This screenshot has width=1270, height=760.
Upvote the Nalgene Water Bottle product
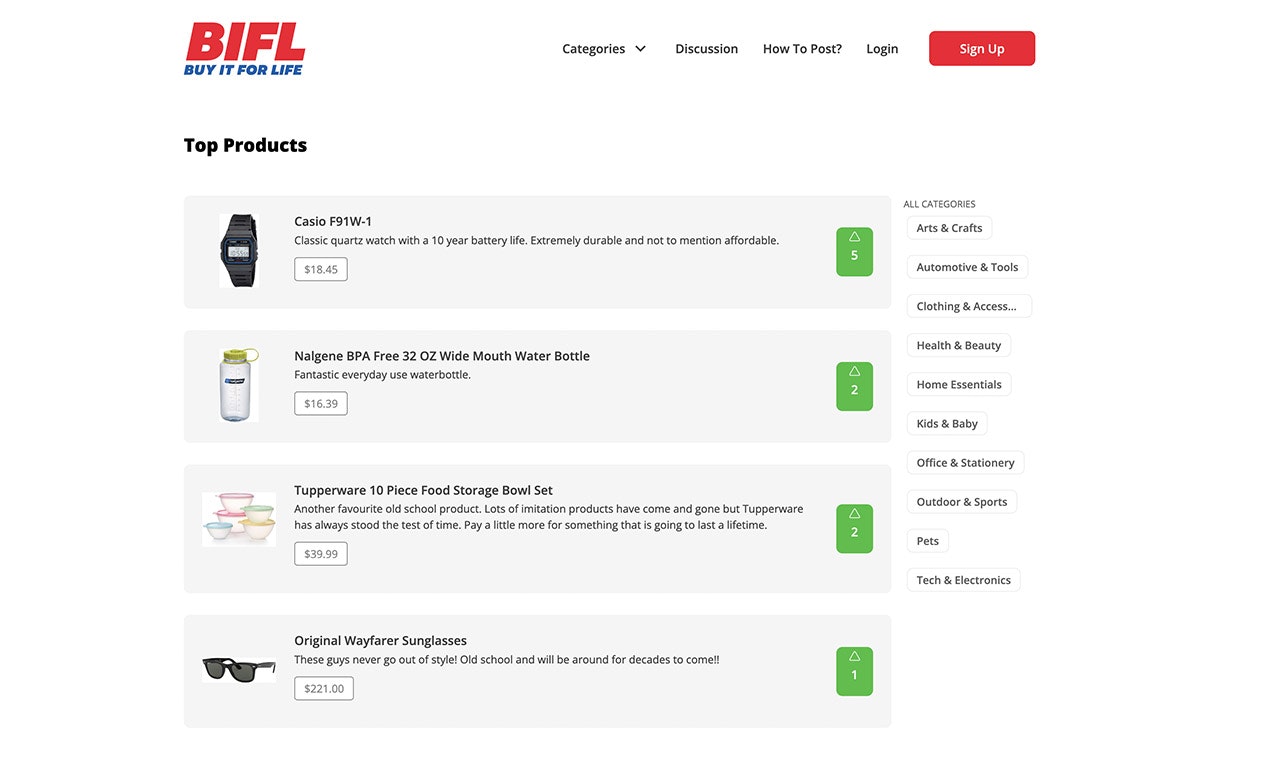854,386
